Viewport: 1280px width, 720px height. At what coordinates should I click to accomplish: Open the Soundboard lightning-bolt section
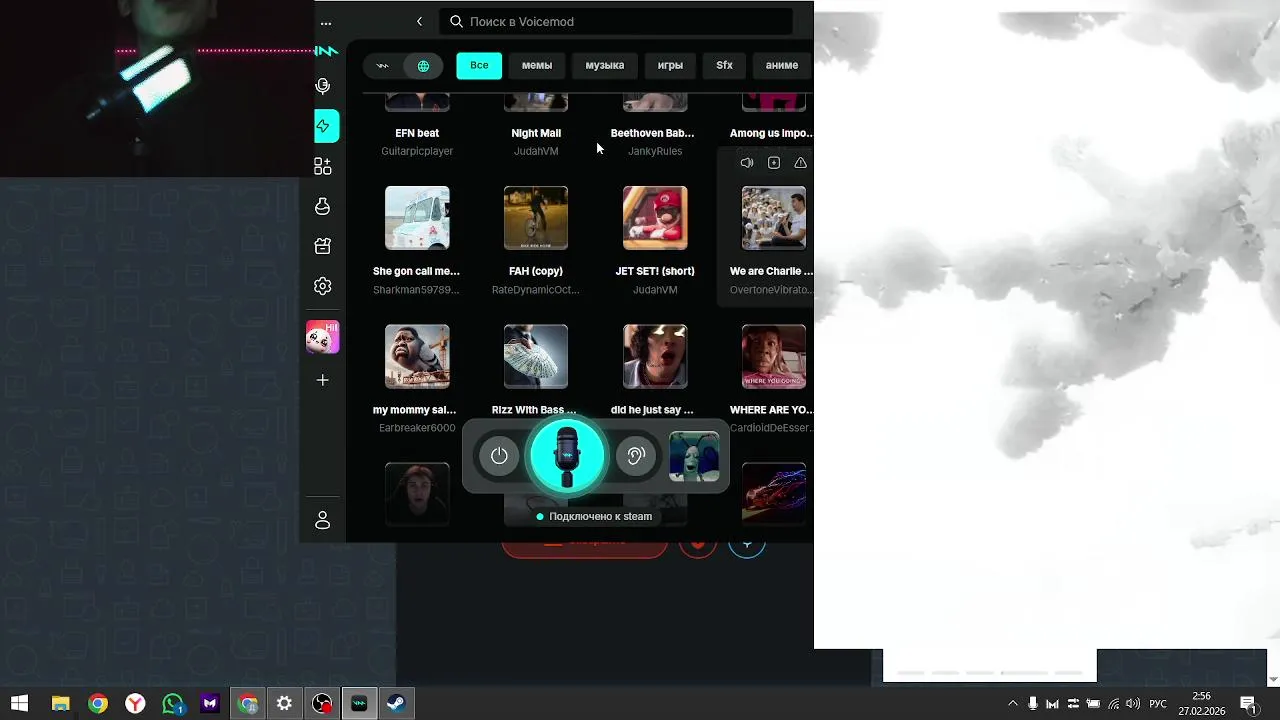tap(323, 126)
